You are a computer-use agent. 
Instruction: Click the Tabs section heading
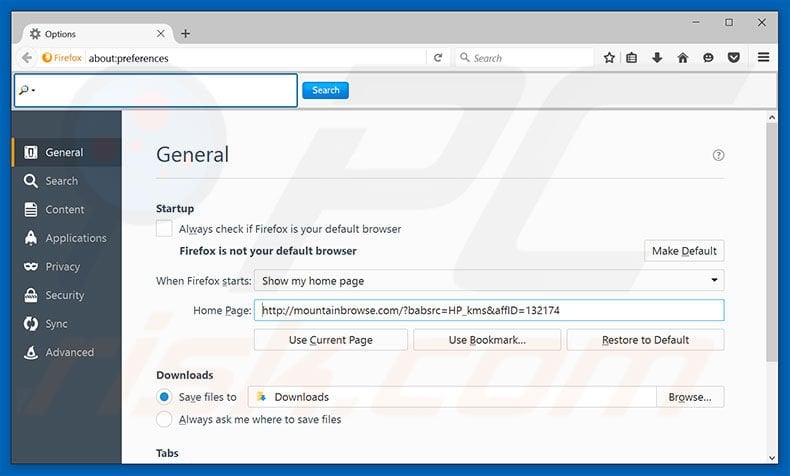coord(167,453)
